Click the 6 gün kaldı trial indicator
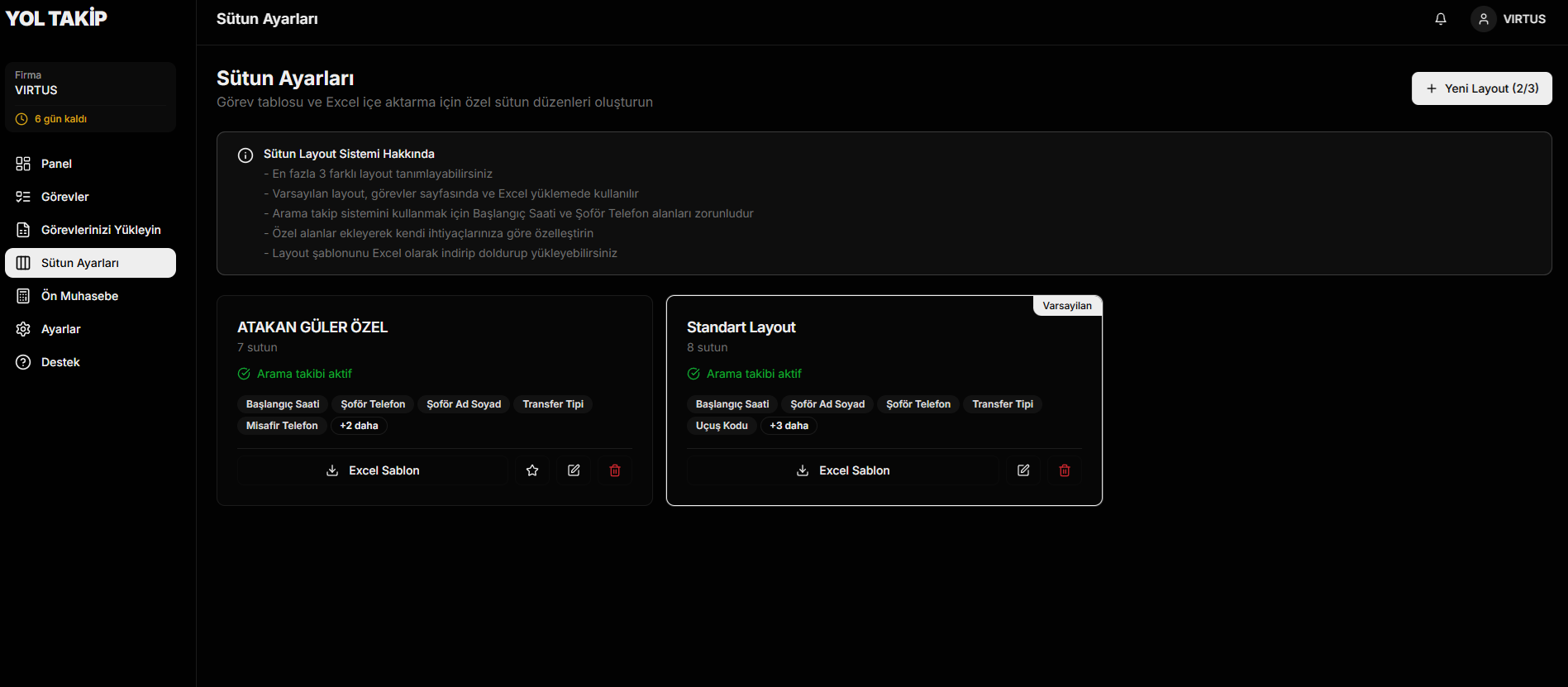The image size is (1568, 687). (60, 119)
